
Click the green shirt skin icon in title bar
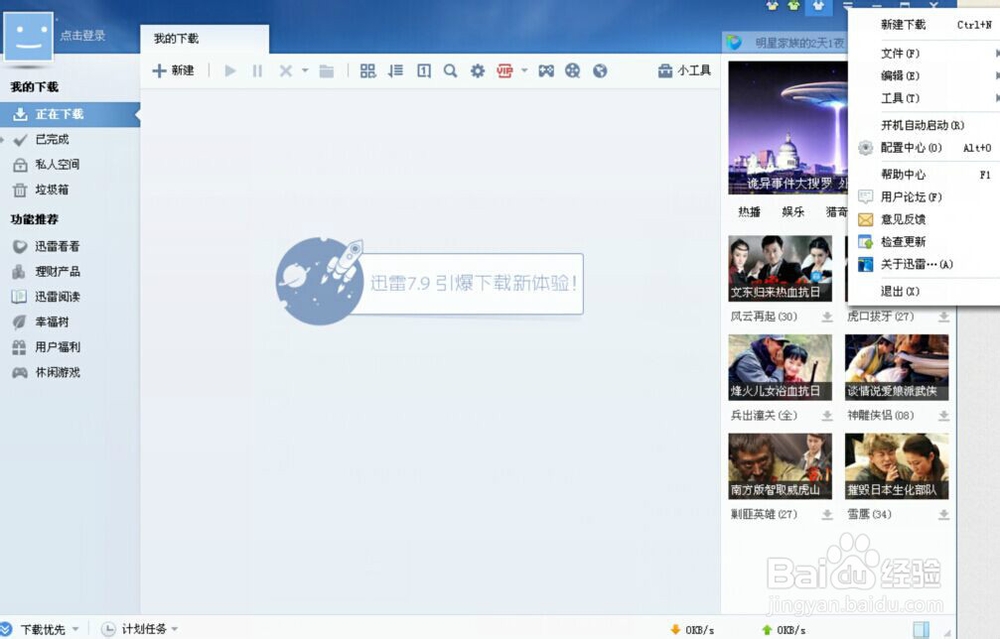click(794, 6)
